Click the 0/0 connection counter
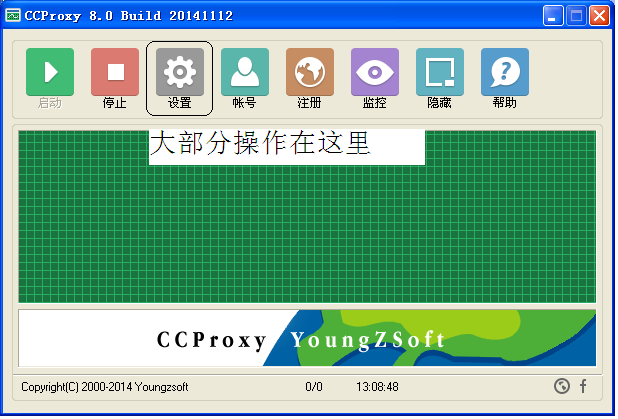618x419 pixels. (314, 387)
